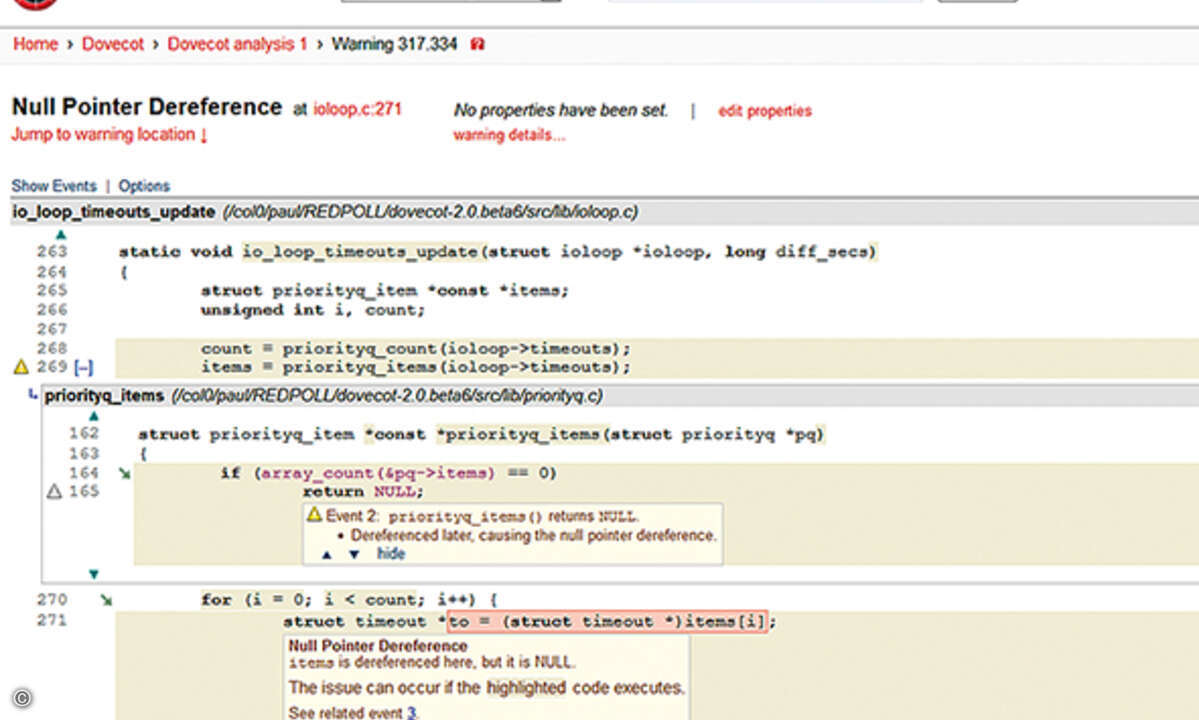Click edit properties link

click(x=765, y=111)
